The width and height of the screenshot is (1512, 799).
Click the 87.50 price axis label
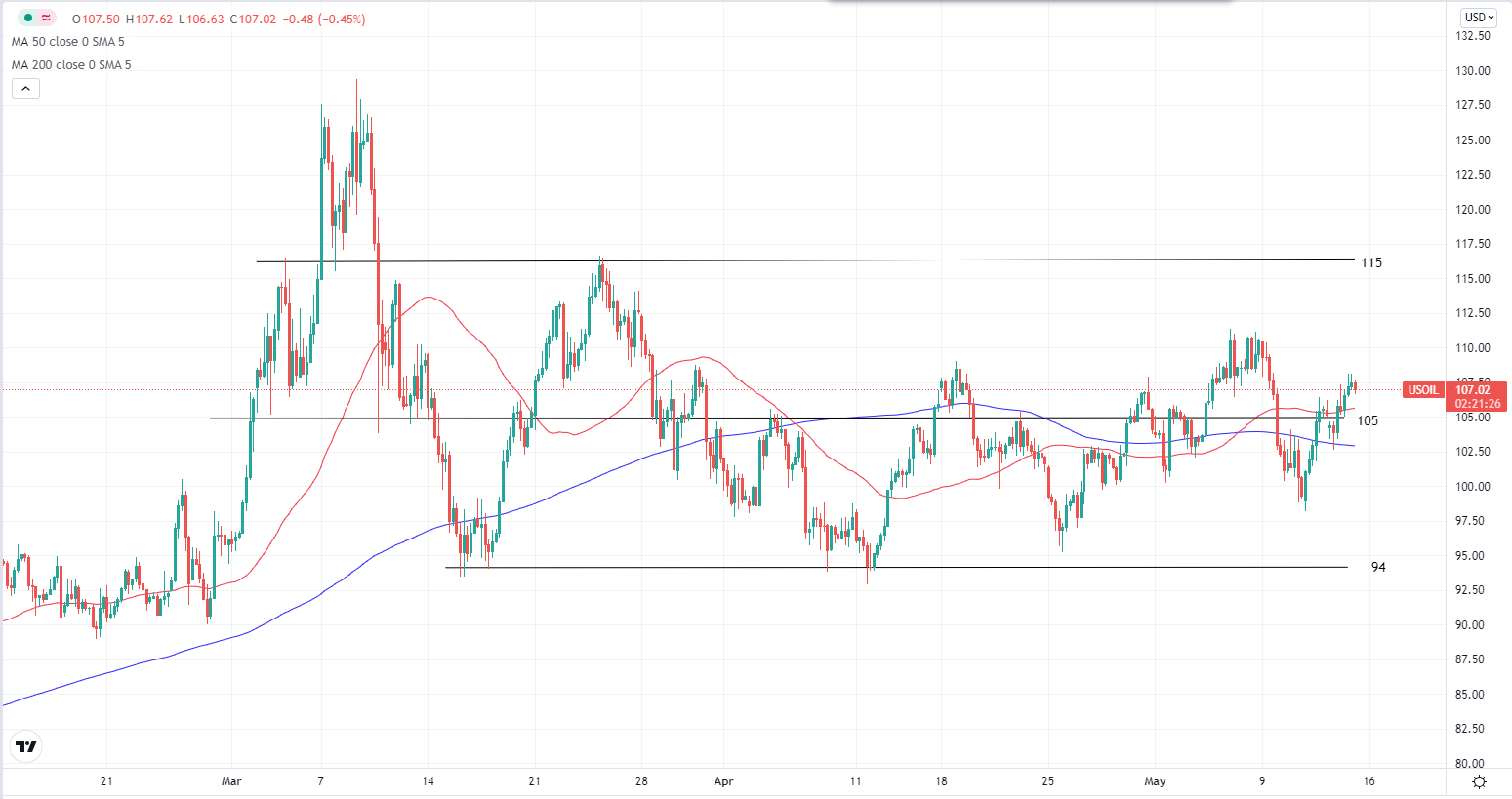1472,659
